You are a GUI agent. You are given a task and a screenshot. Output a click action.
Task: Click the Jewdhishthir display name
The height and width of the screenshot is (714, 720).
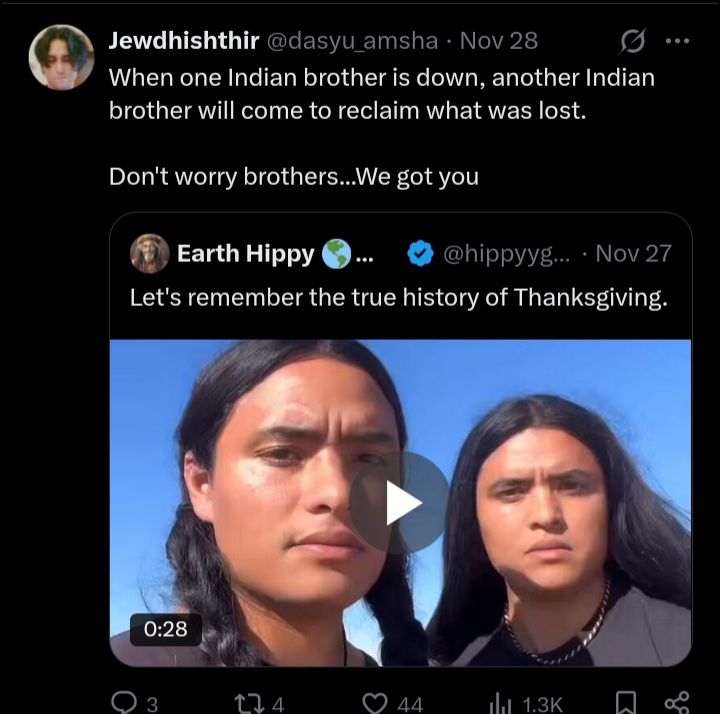pos(184,41)
